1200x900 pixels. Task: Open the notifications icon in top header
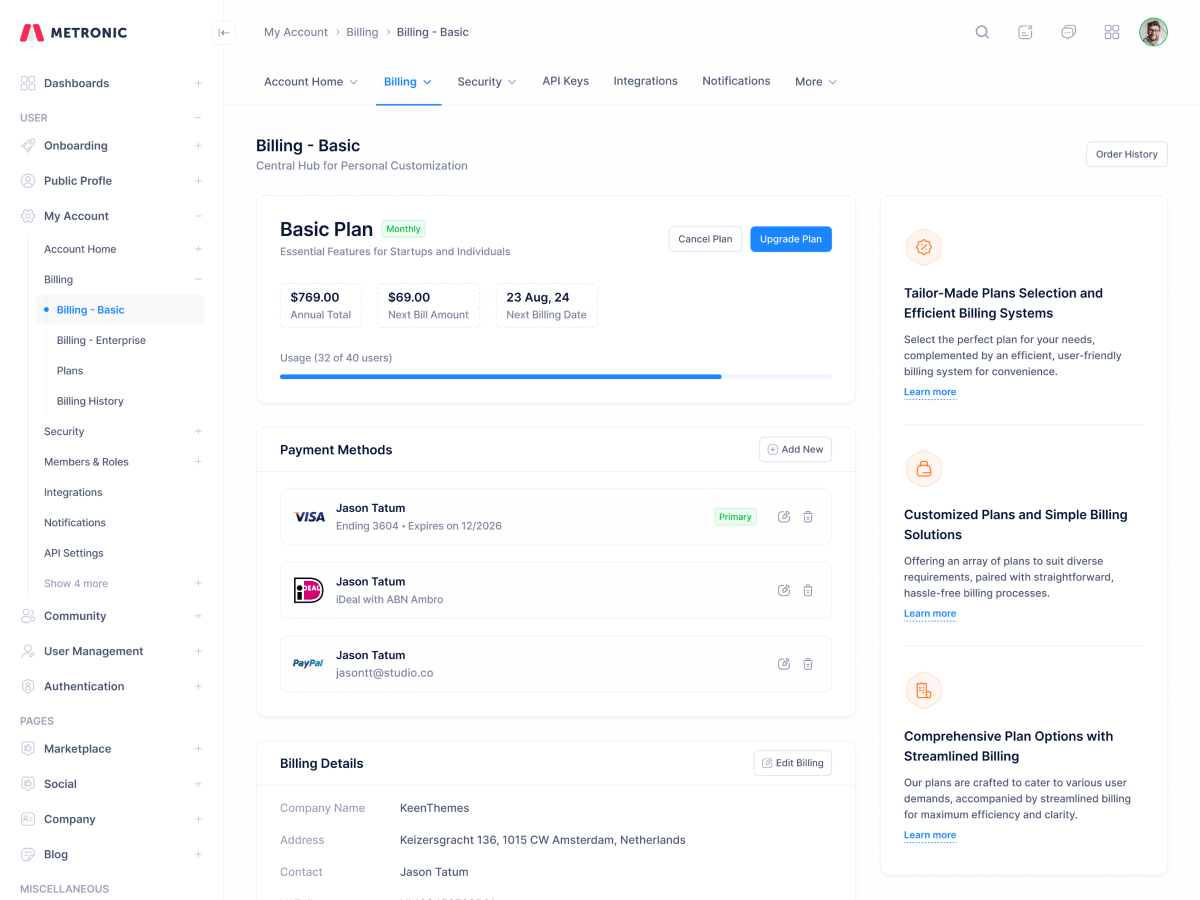point(1025,32)
